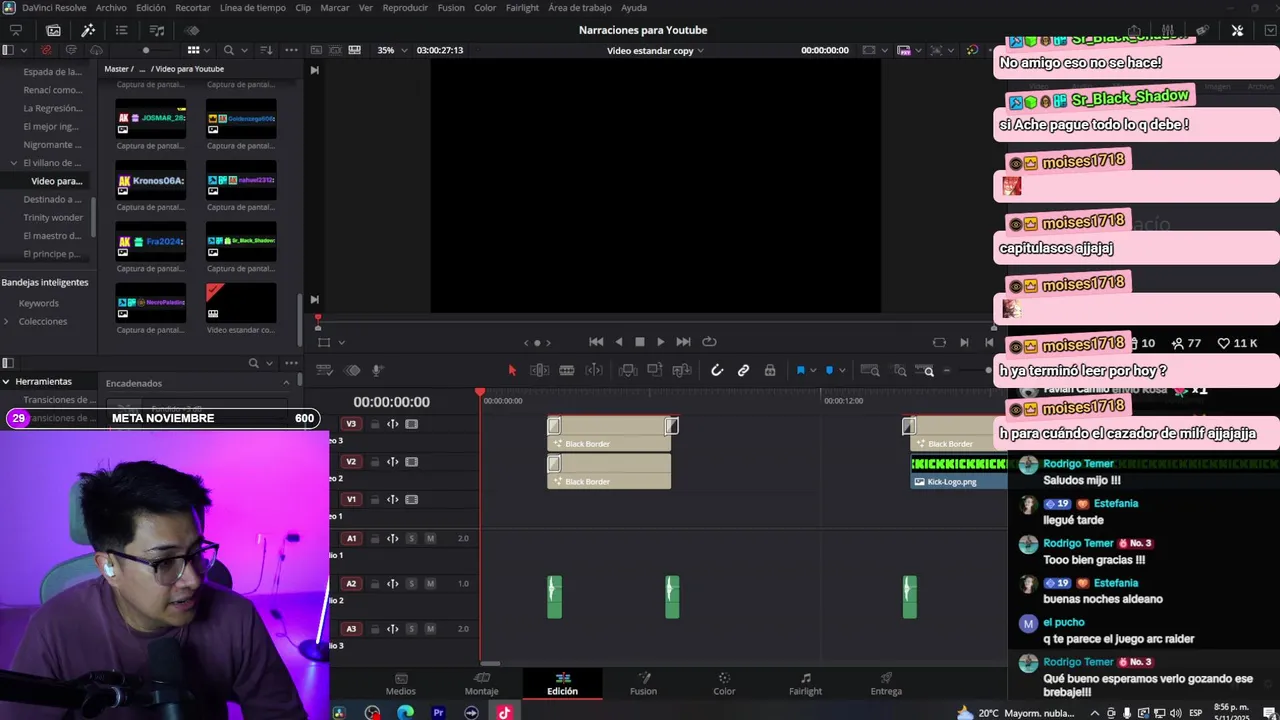Jump to the first frame button
The width and height of the screenshot is (1280, 720).
(596, 342)
